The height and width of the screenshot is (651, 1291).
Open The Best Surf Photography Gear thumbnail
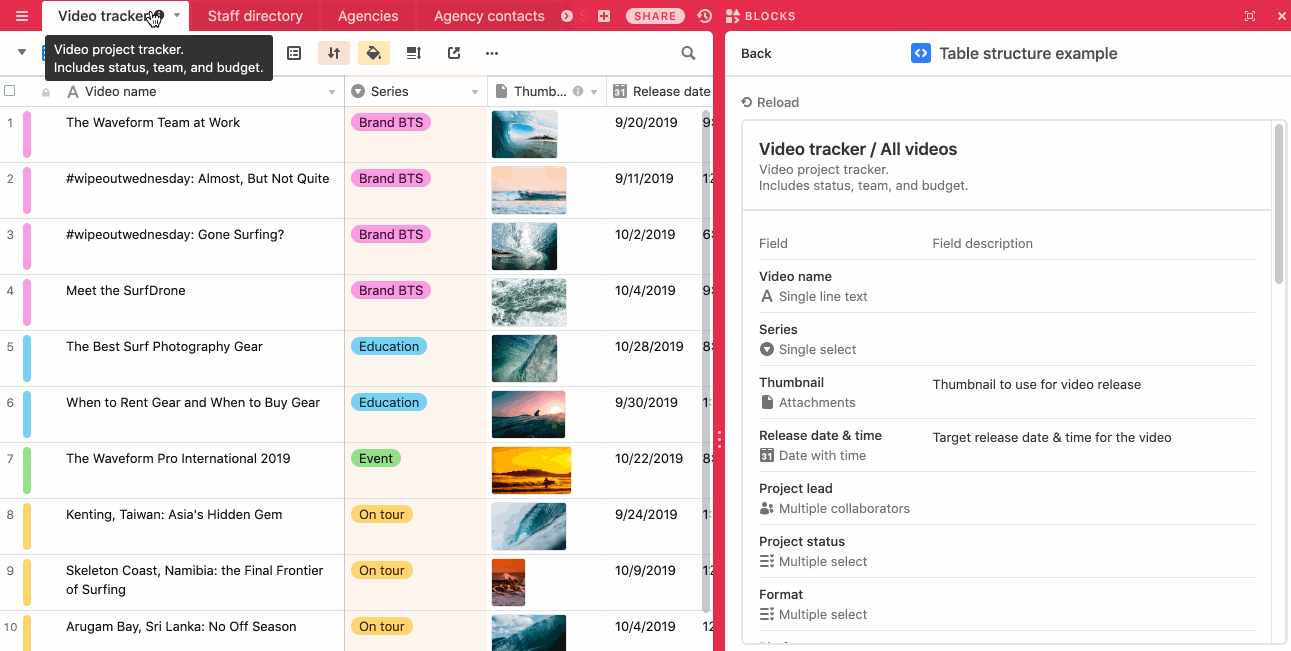[524, 358]
